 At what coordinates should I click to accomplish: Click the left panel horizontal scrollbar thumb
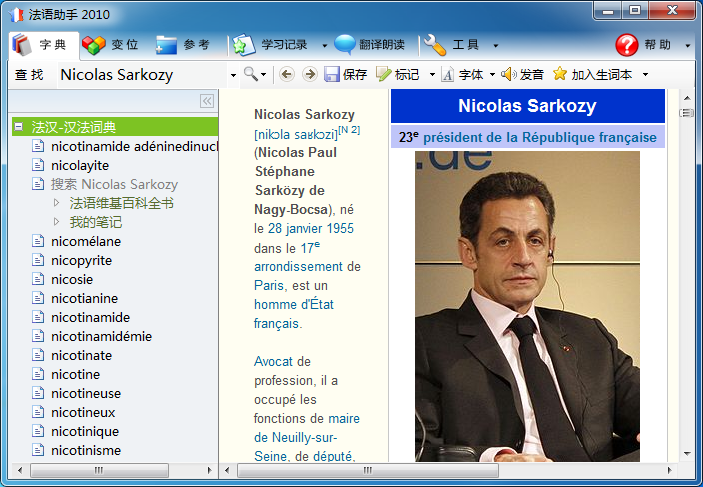tap(100, 470)
